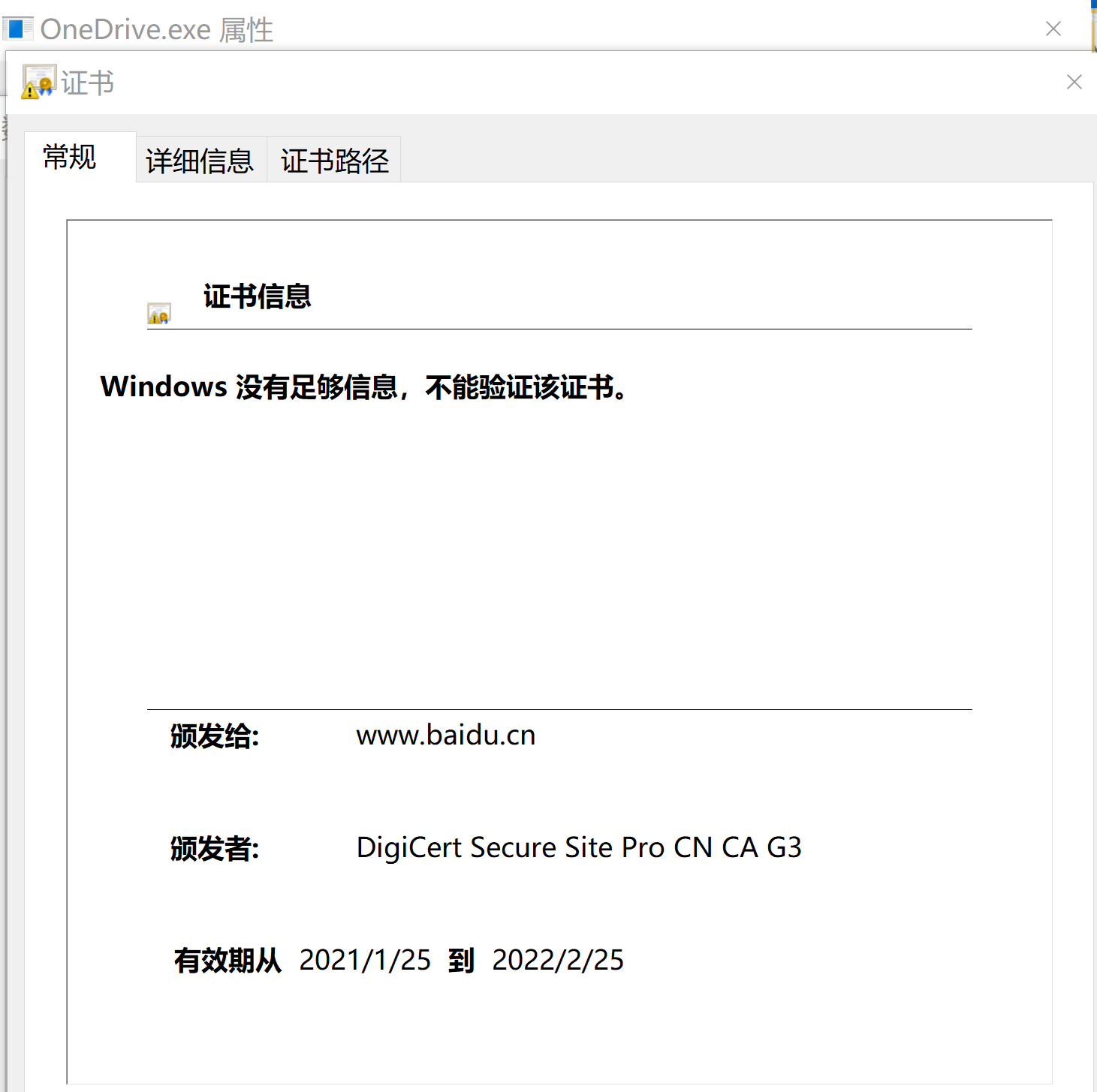The height and width of the screenshot is (1092, 1097).
Task: Select the 常规 tab
Action: (69, 158)
